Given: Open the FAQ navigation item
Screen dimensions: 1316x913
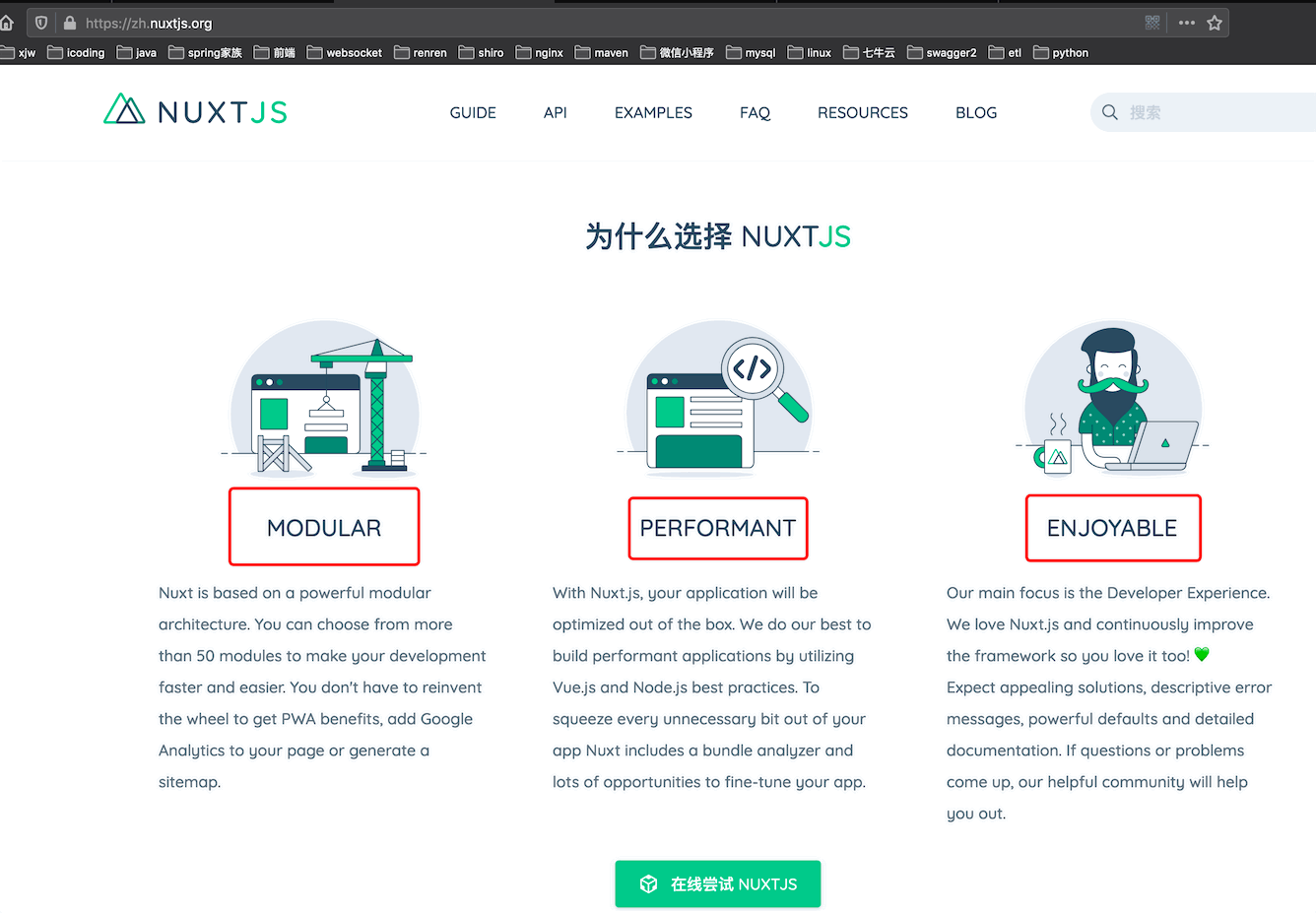Looking at the screenshot, I should click(755, 112).
